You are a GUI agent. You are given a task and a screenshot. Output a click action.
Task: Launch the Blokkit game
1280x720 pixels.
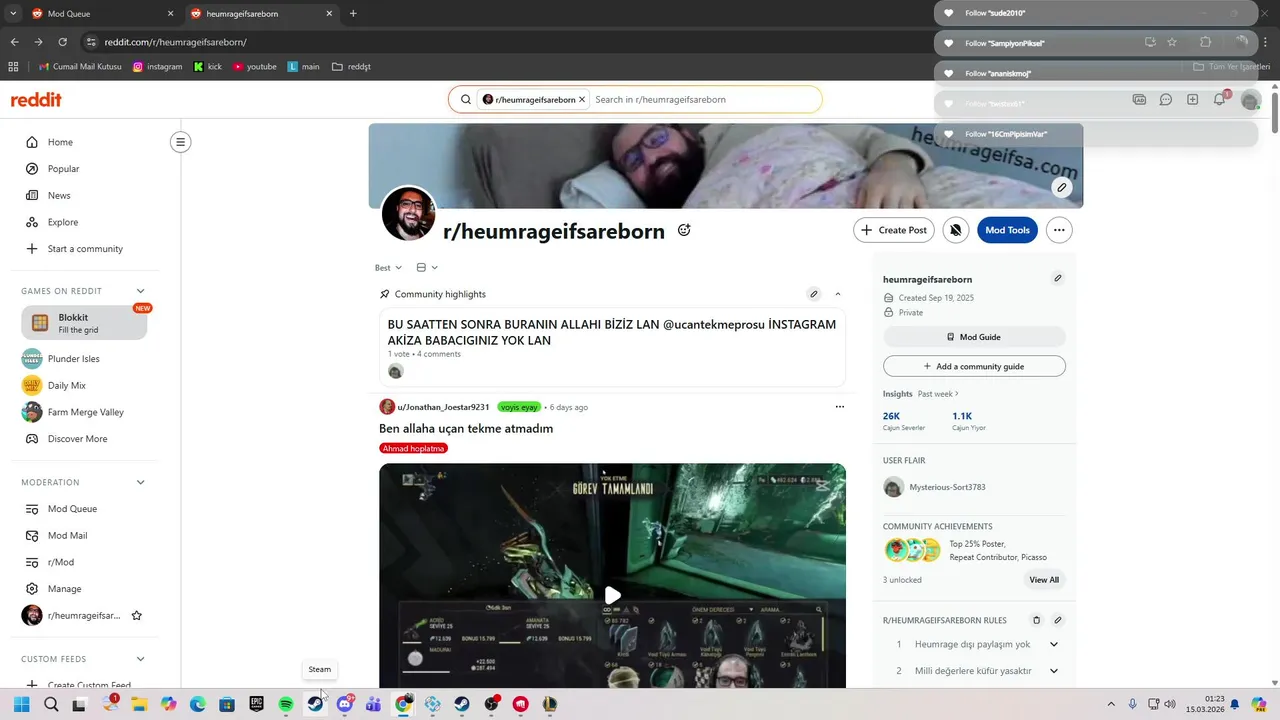coord(84,323)
